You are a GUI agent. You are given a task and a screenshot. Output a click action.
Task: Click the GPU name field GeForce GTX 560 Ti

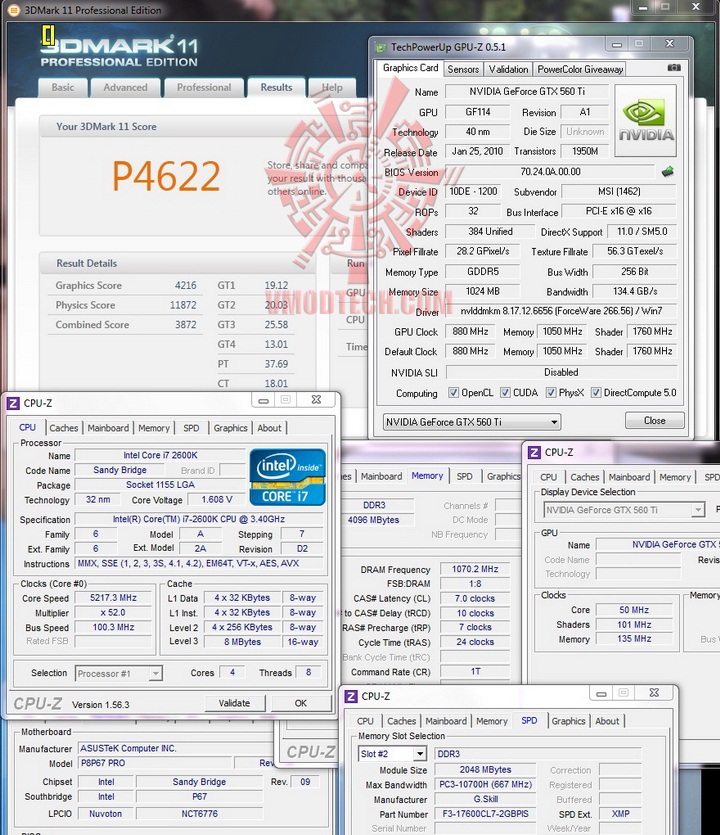[527, 92]
